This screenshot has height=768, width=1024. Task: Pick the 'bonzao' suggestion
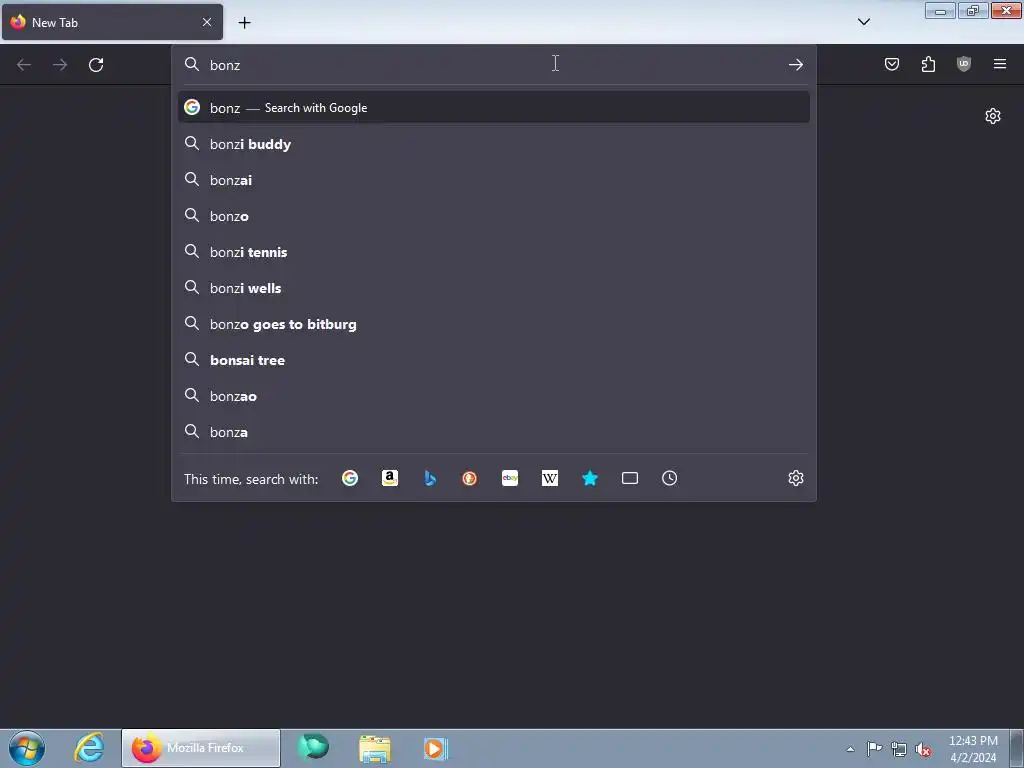[x=494, y=396]
